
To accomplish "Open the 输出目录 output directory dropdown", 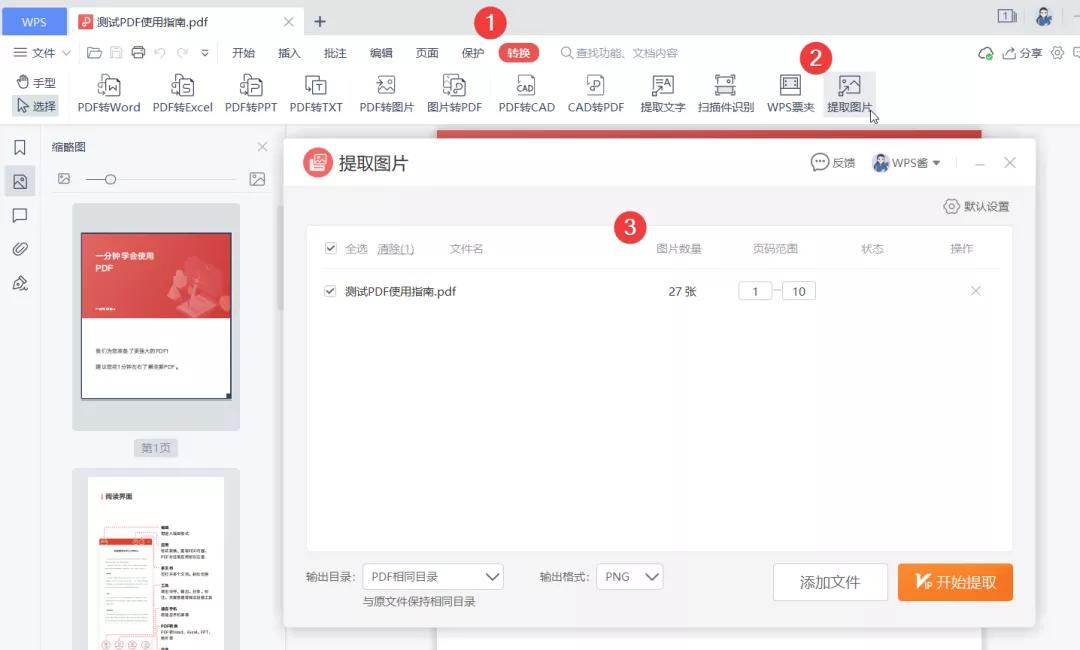I will click(x=434, y=576).
